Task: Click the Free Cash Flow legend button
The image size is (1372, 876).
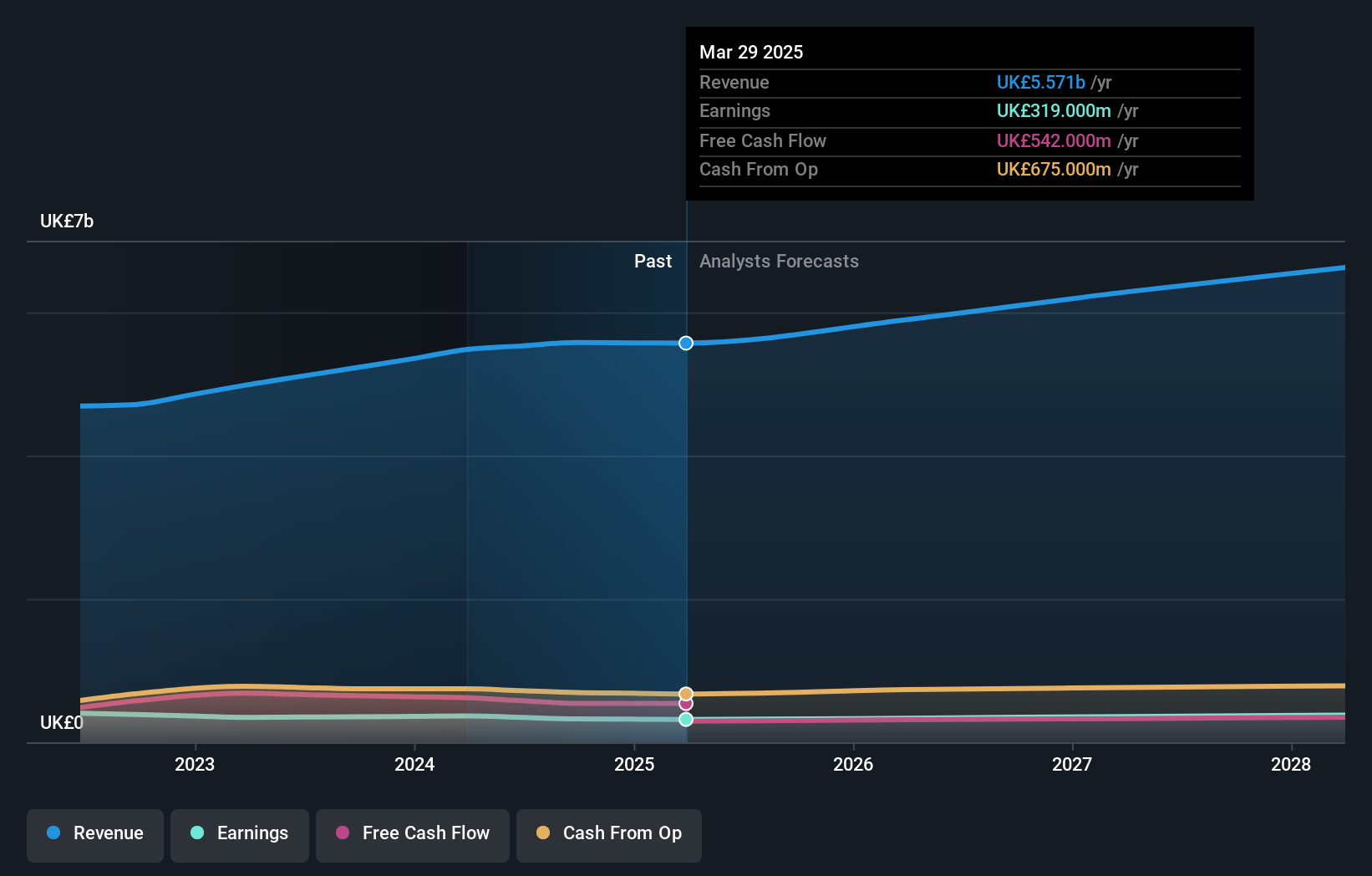Action: [x=412, y=833]
